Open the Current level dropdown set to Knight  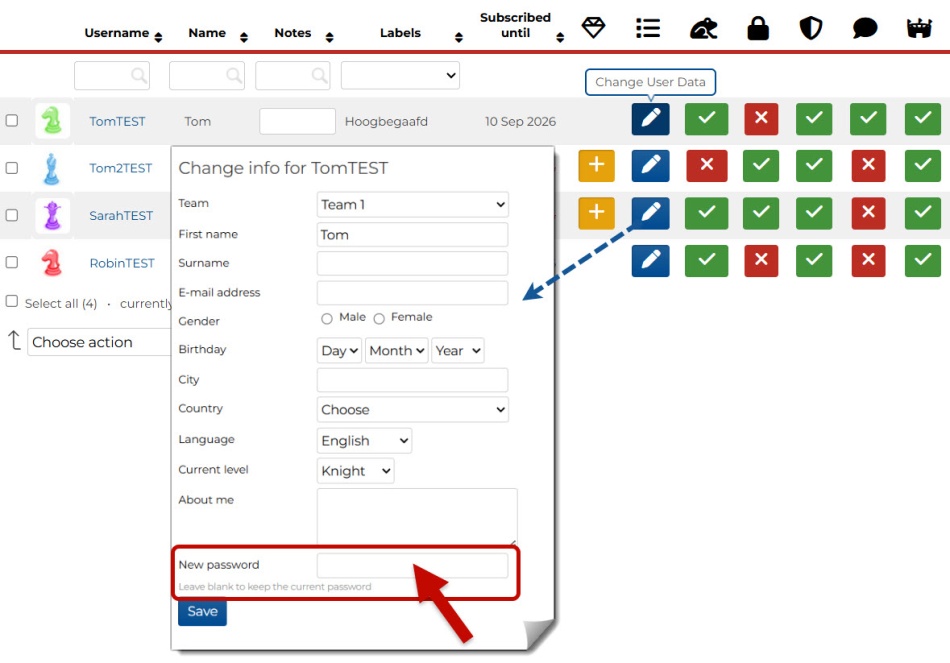click(x=355, y=471)
